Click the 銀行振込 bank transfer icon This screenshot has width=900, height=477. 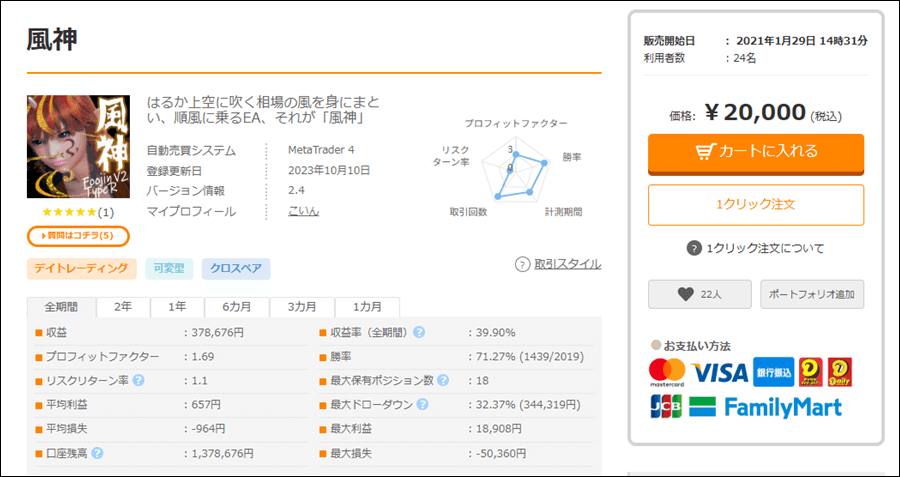click(x=774, y=373)
